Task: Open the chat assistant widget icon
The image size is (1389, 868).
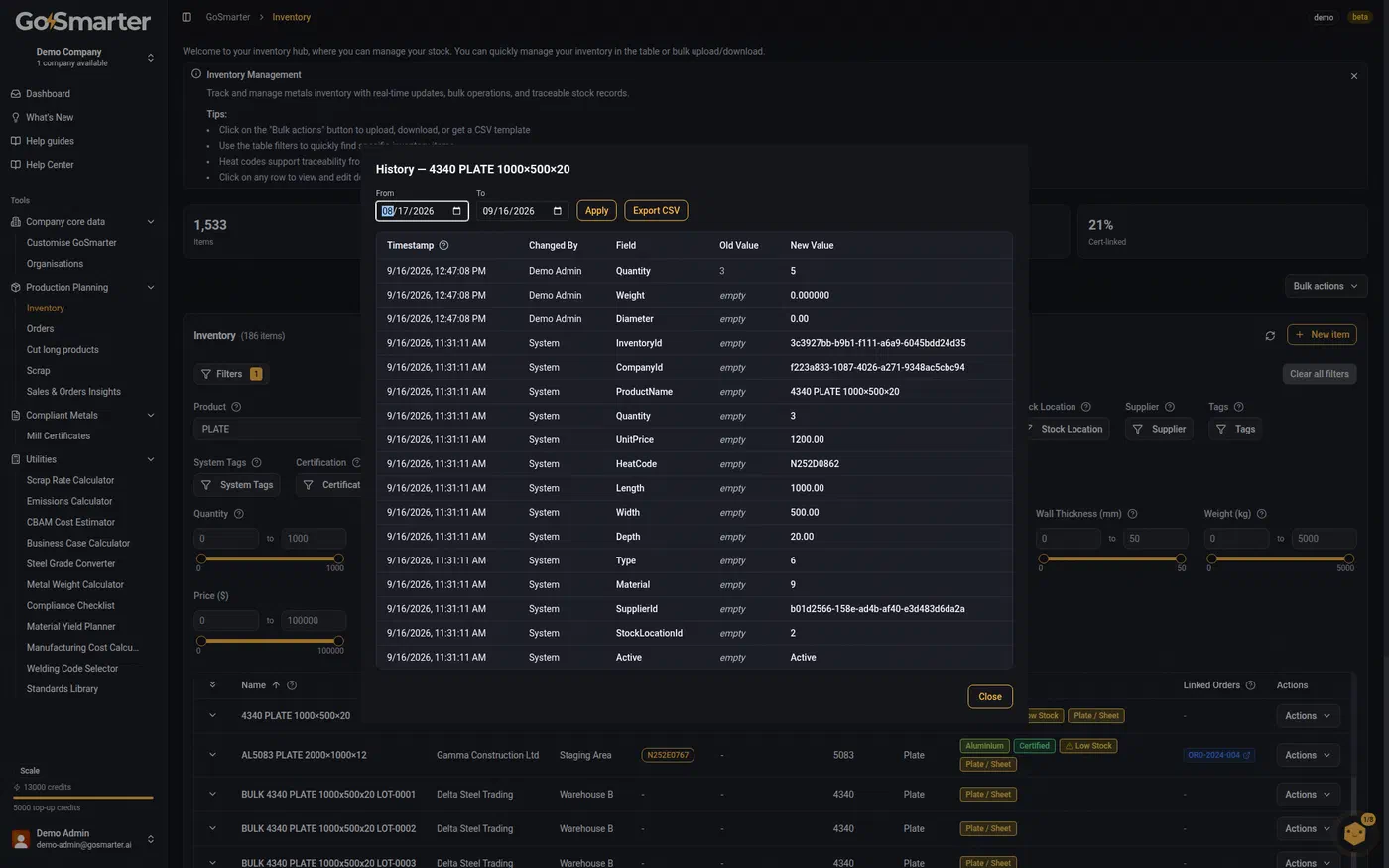Action: 1355,833
